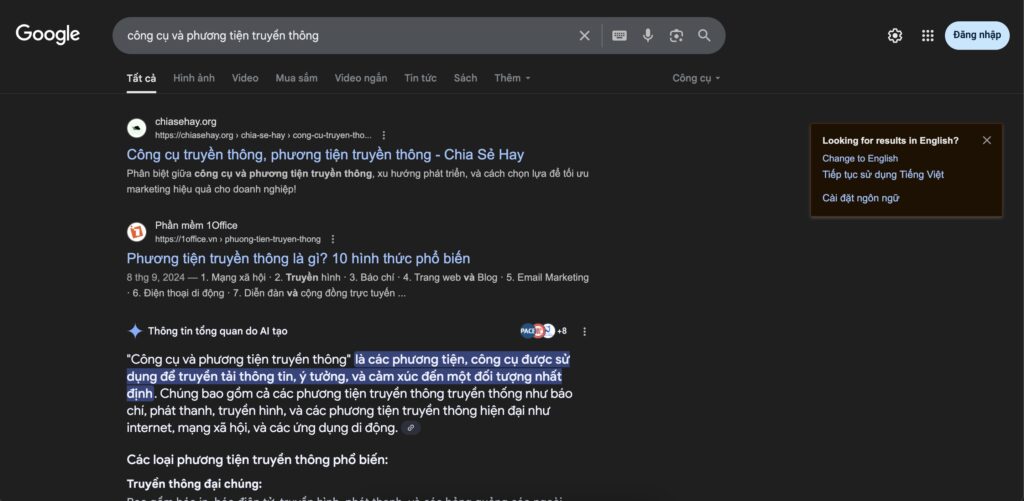Click the chiasehay.org URL breadcrumb
Image resolution: width=1024 pixels, height=501 pixels.
[263, 135]
